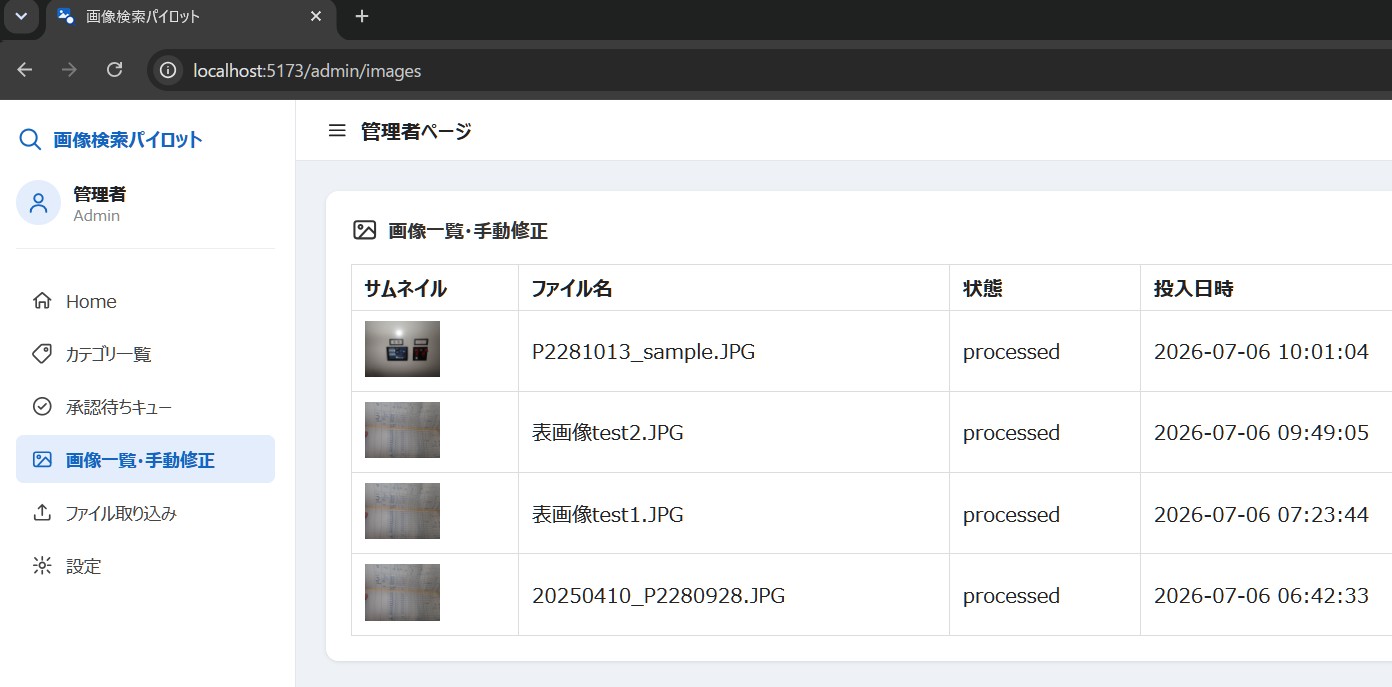Open 設定 in the sidebar
Screen dimensions: 1392x687
[145, 566]
